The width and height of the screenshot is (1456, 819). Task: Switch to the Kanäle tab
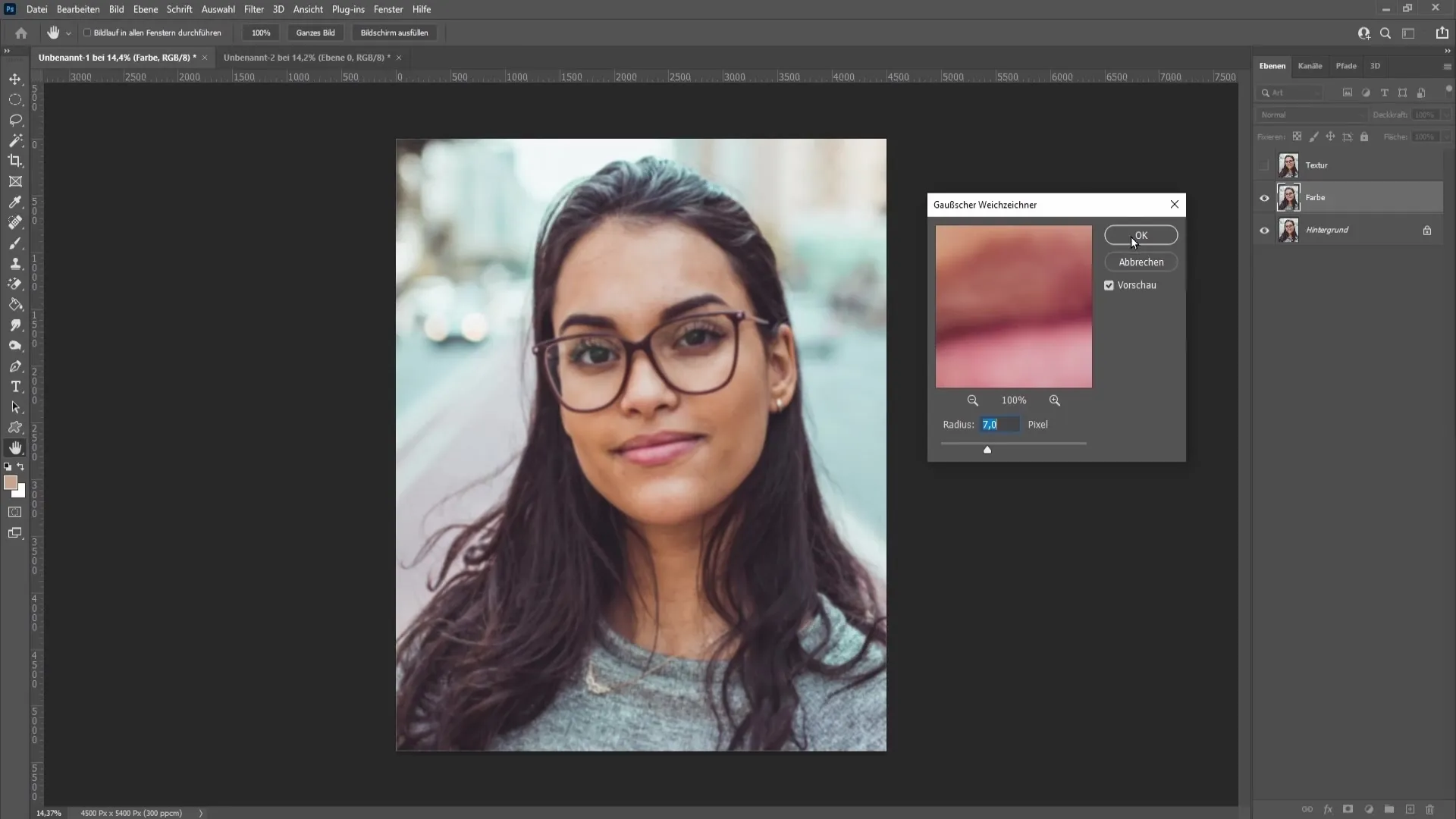[1310, 66]
